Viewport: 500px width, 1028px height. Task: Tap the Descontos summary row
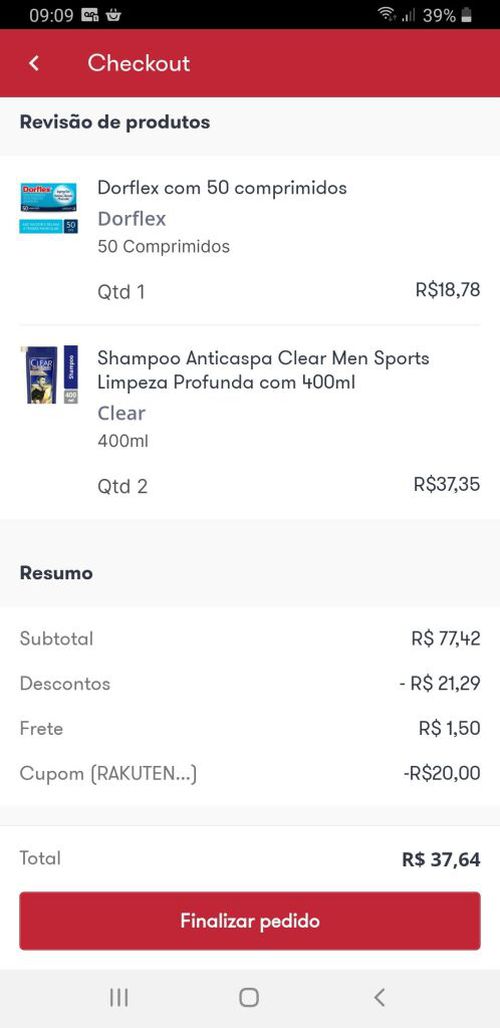click(x=250, y=684)
